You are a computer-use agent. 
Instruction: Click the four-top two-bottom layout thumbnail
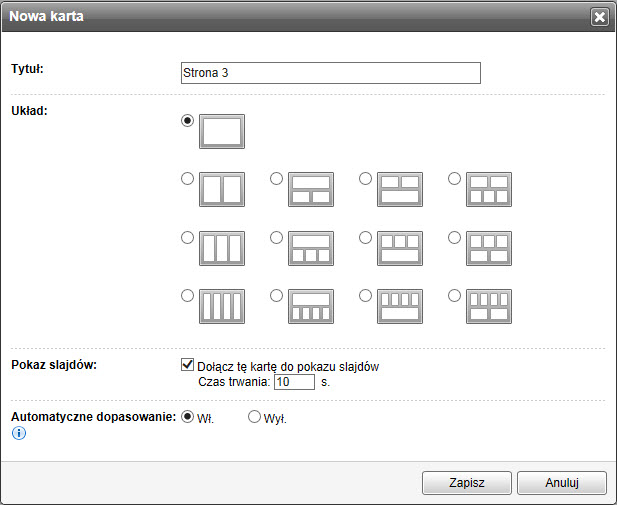pos(488,307)
